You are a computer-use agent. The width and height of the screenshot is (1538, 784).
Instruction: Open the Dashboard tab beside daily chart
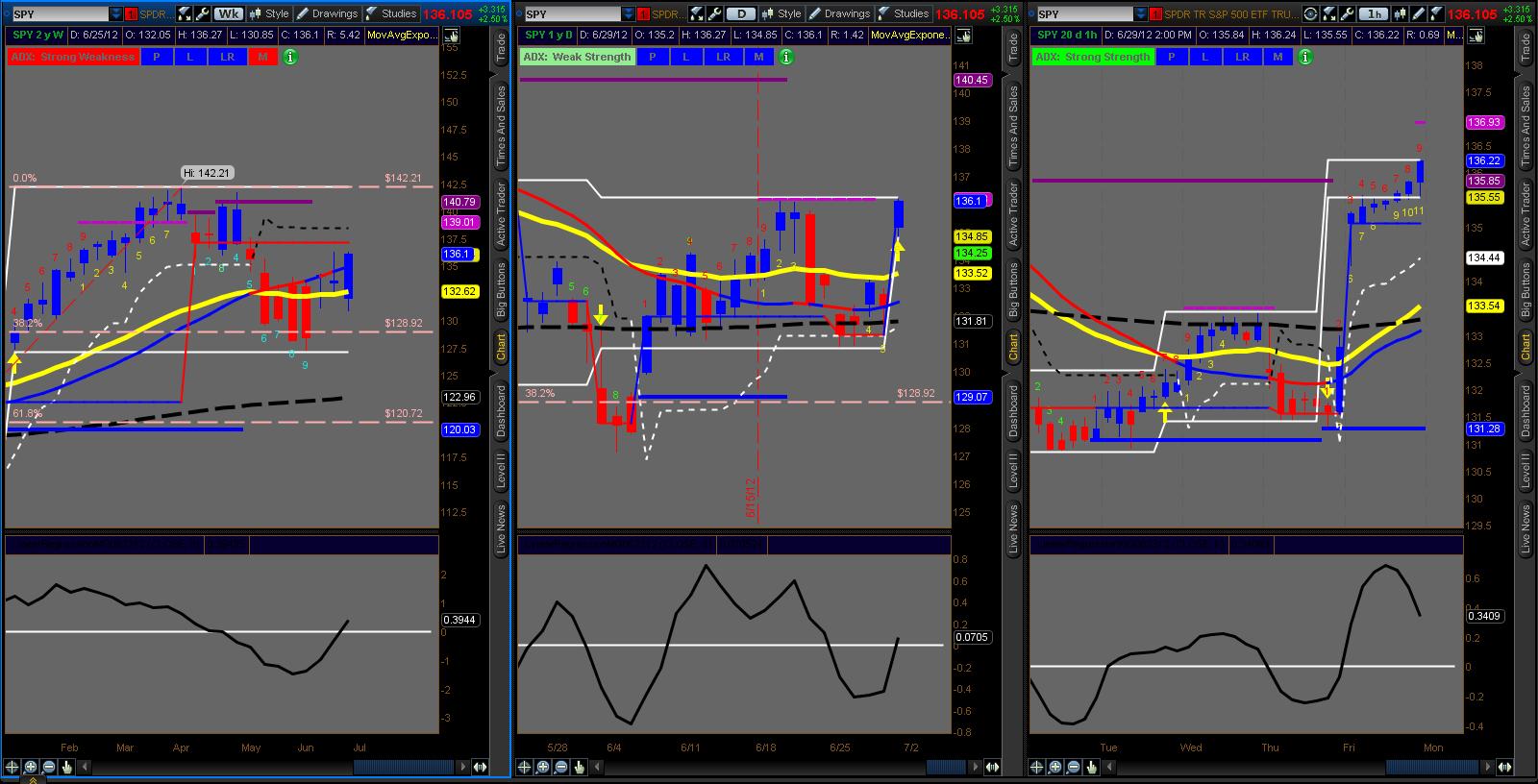1013,412
